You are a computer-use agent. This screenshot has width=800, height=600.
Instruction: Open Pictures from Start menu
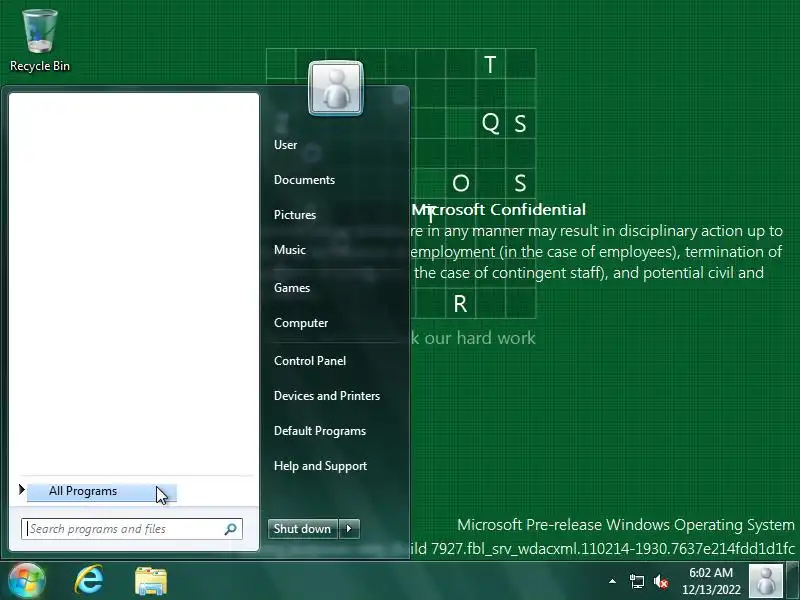[x=295, y=215]
